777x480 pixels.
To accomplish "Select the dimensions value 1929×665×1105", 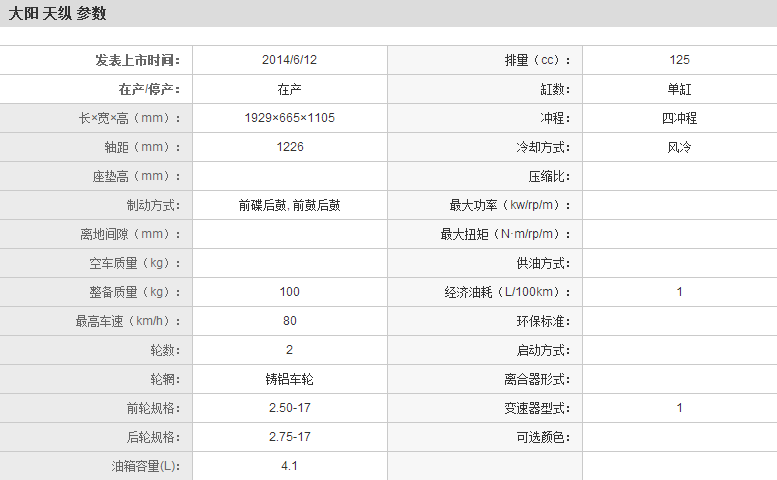I will (289, 118).
